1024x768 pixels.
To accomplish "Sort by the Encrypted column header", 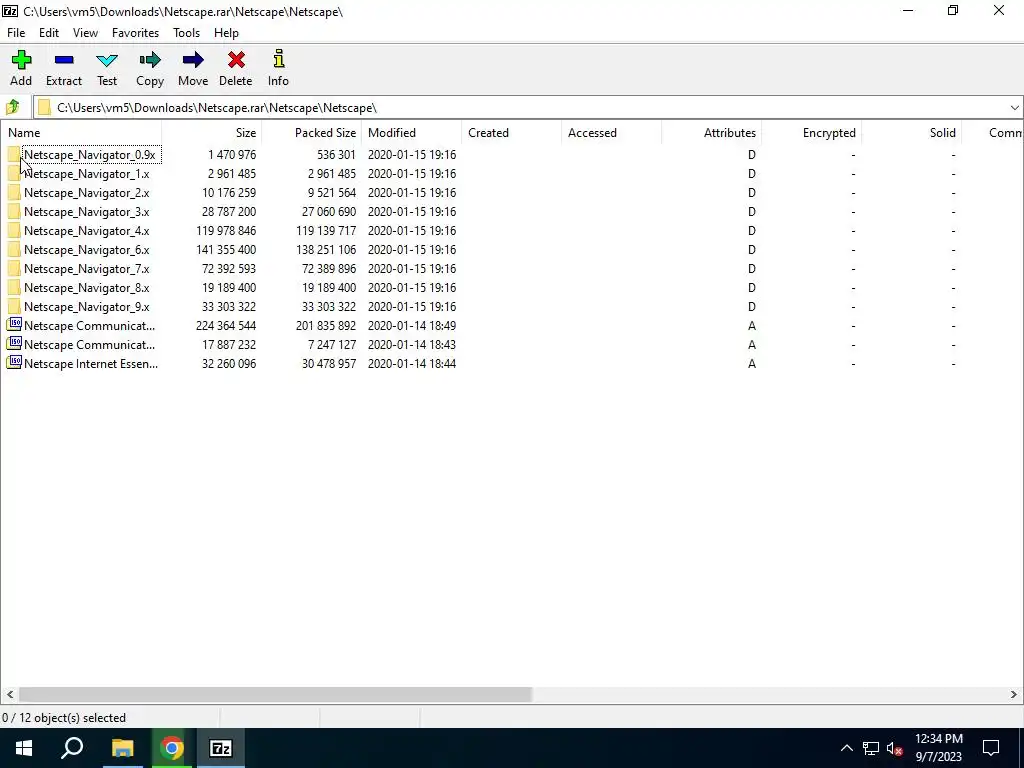I will (x=811, y=133).
